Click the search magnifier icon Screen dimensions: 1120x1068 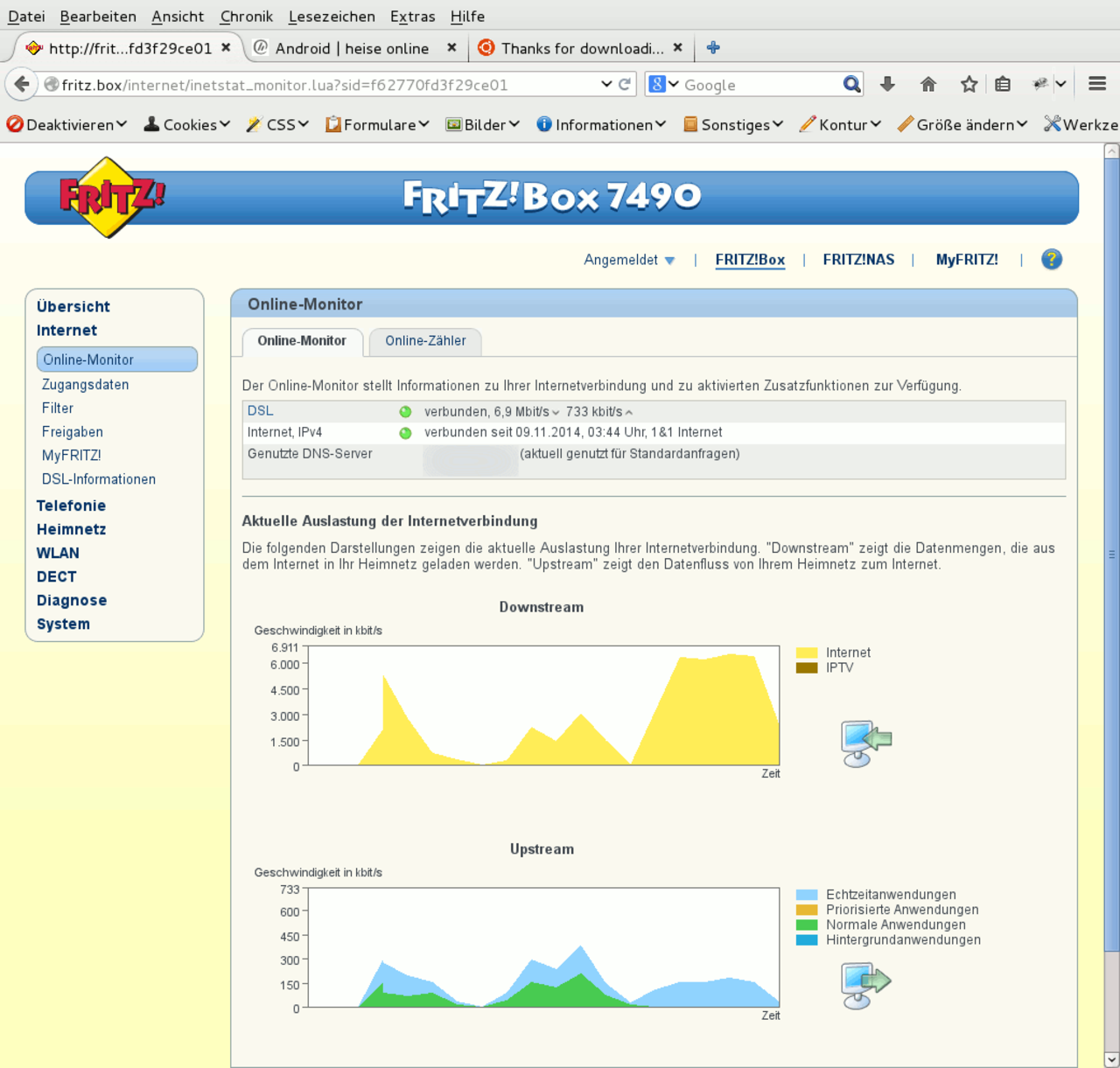[851, 85]
